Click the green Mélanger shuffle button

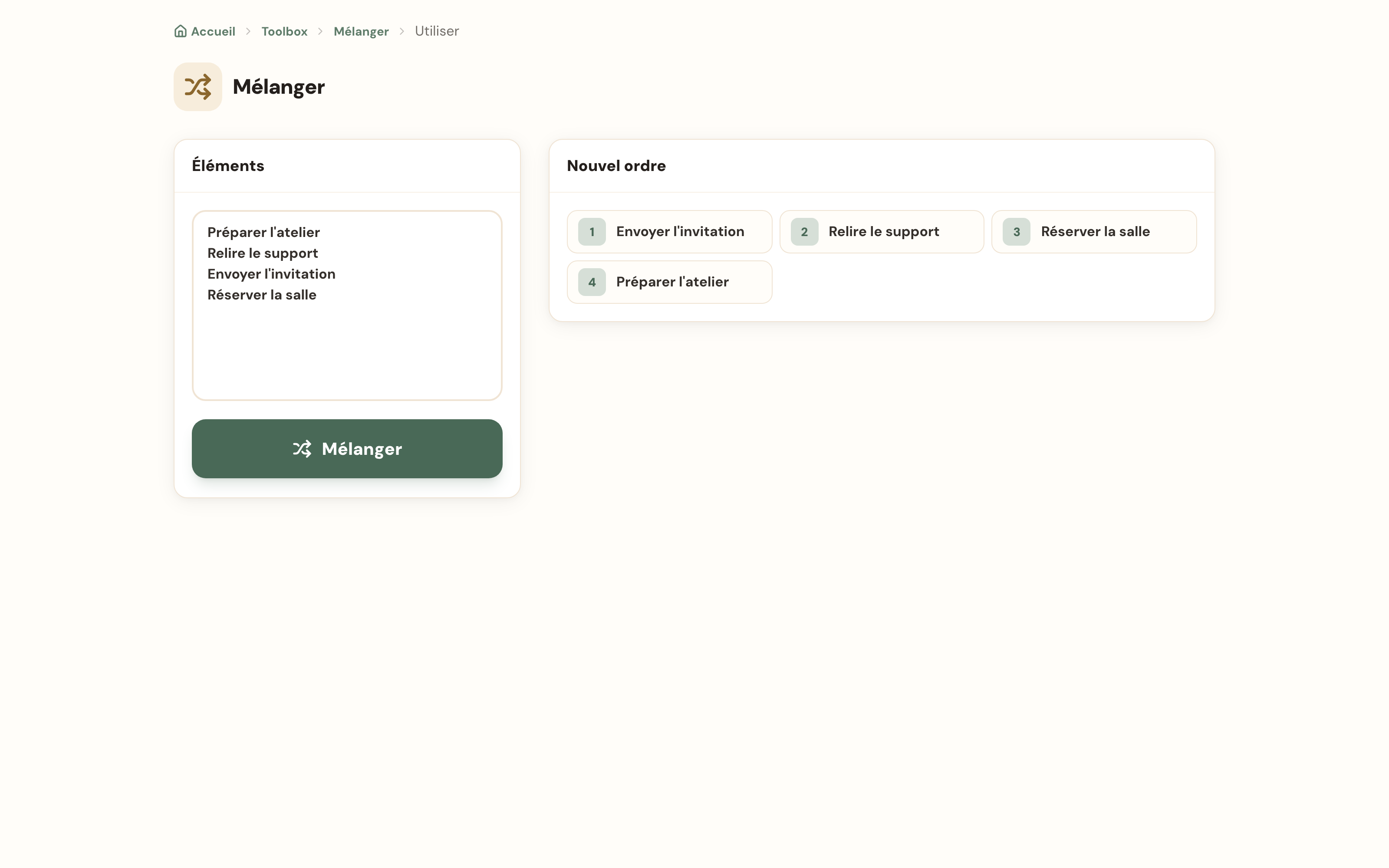[x=347, y=448]
